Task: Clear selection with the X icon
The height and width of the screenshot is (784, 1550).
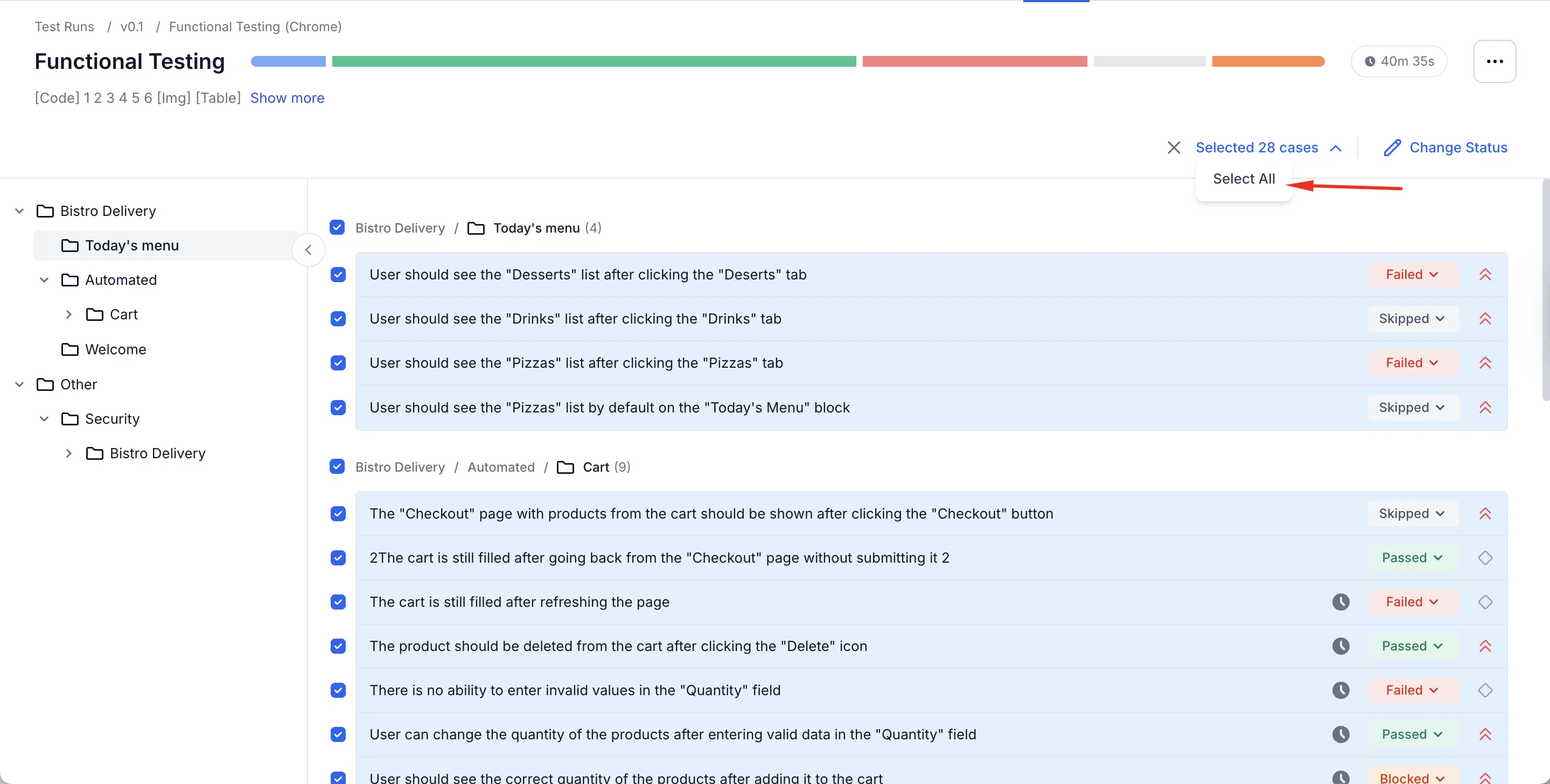Action: tap(1174, 148)
